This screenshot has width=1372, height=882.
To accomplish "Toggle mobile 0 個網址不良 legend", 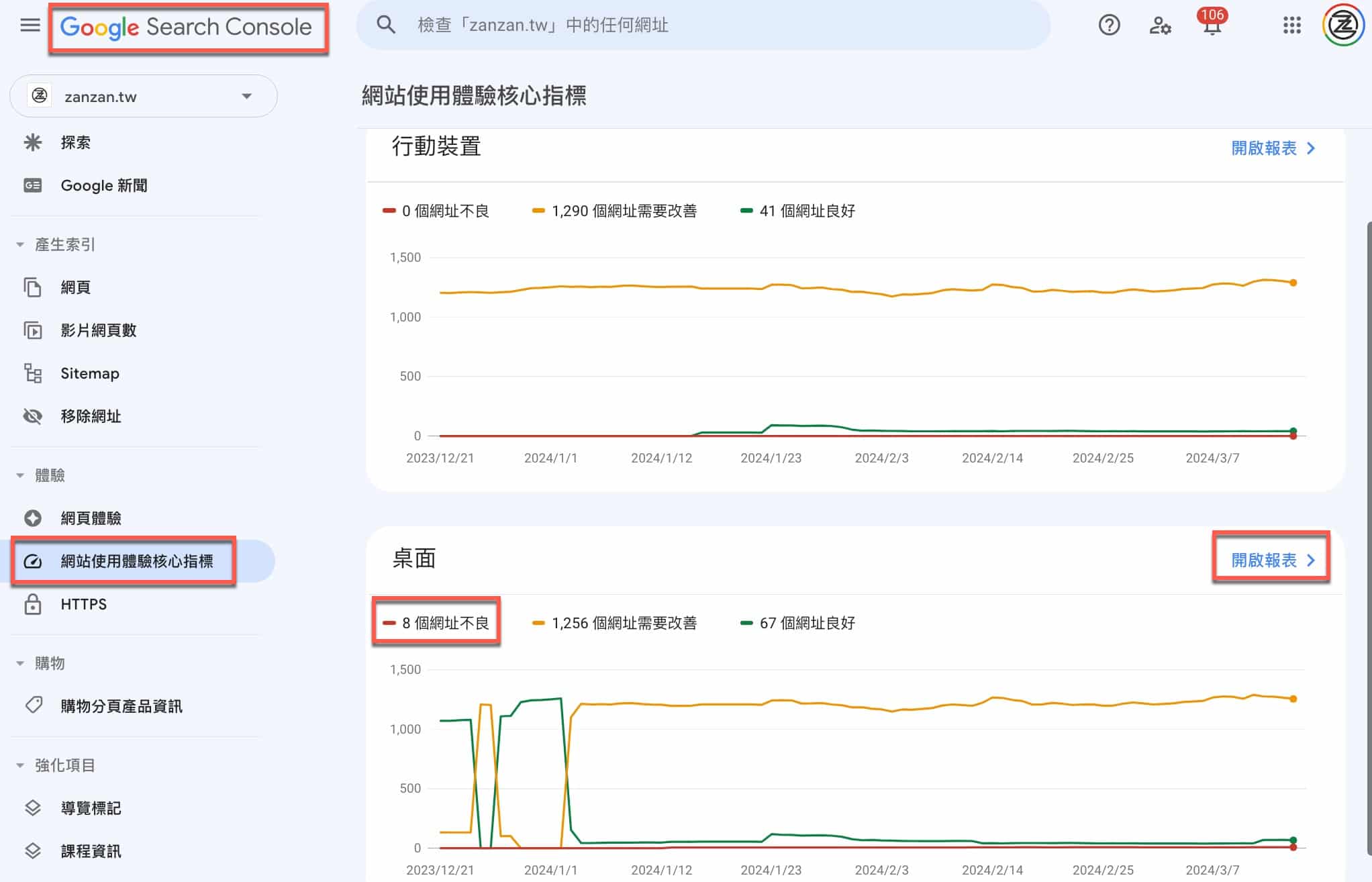I will point(436,211).
